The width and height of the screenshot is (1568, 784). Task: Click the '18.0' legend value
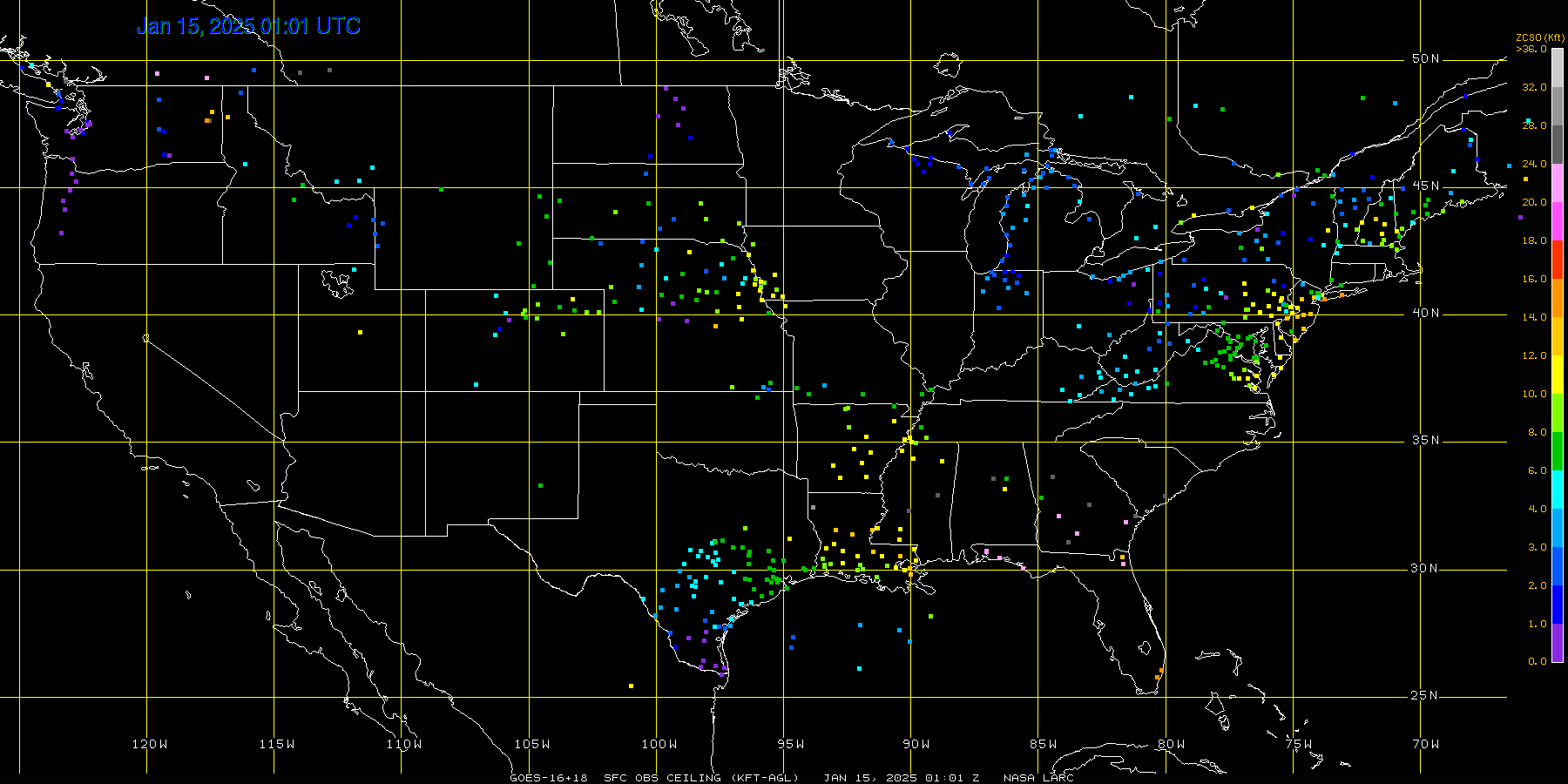1534,240
